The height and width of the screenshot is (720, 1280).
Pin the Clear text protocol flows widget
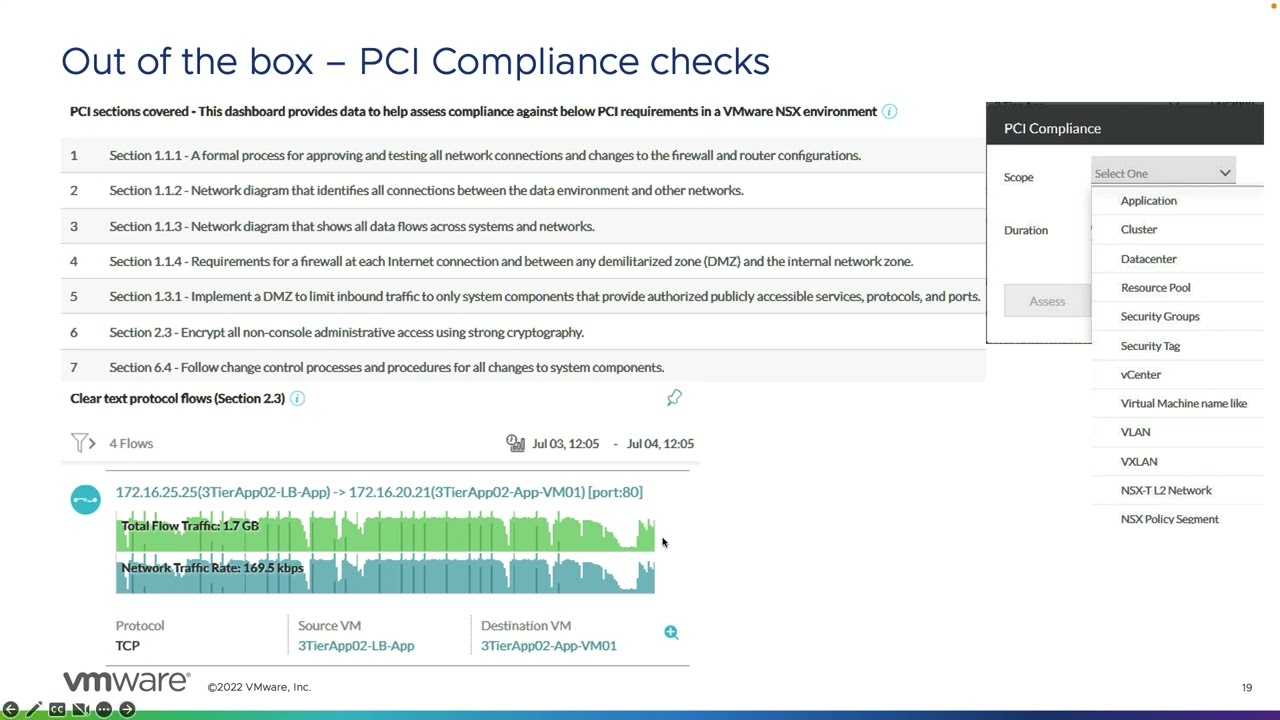674,398
